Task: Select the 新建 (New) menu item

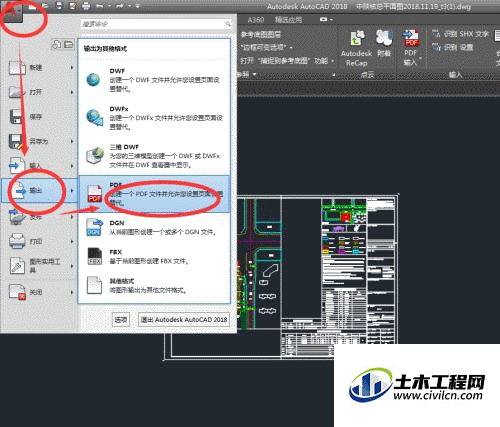Action: click(40, 68)
